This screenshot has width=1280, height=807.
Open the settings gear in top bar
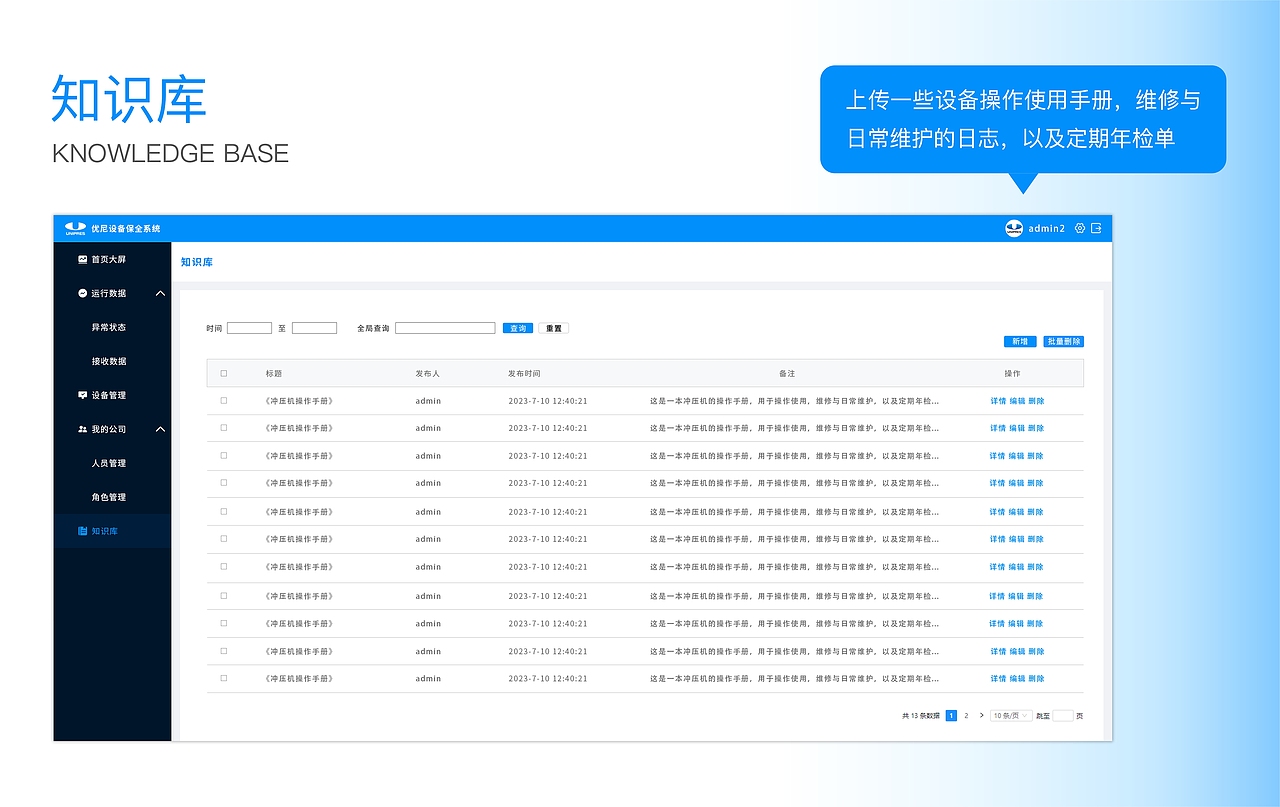1079,228
